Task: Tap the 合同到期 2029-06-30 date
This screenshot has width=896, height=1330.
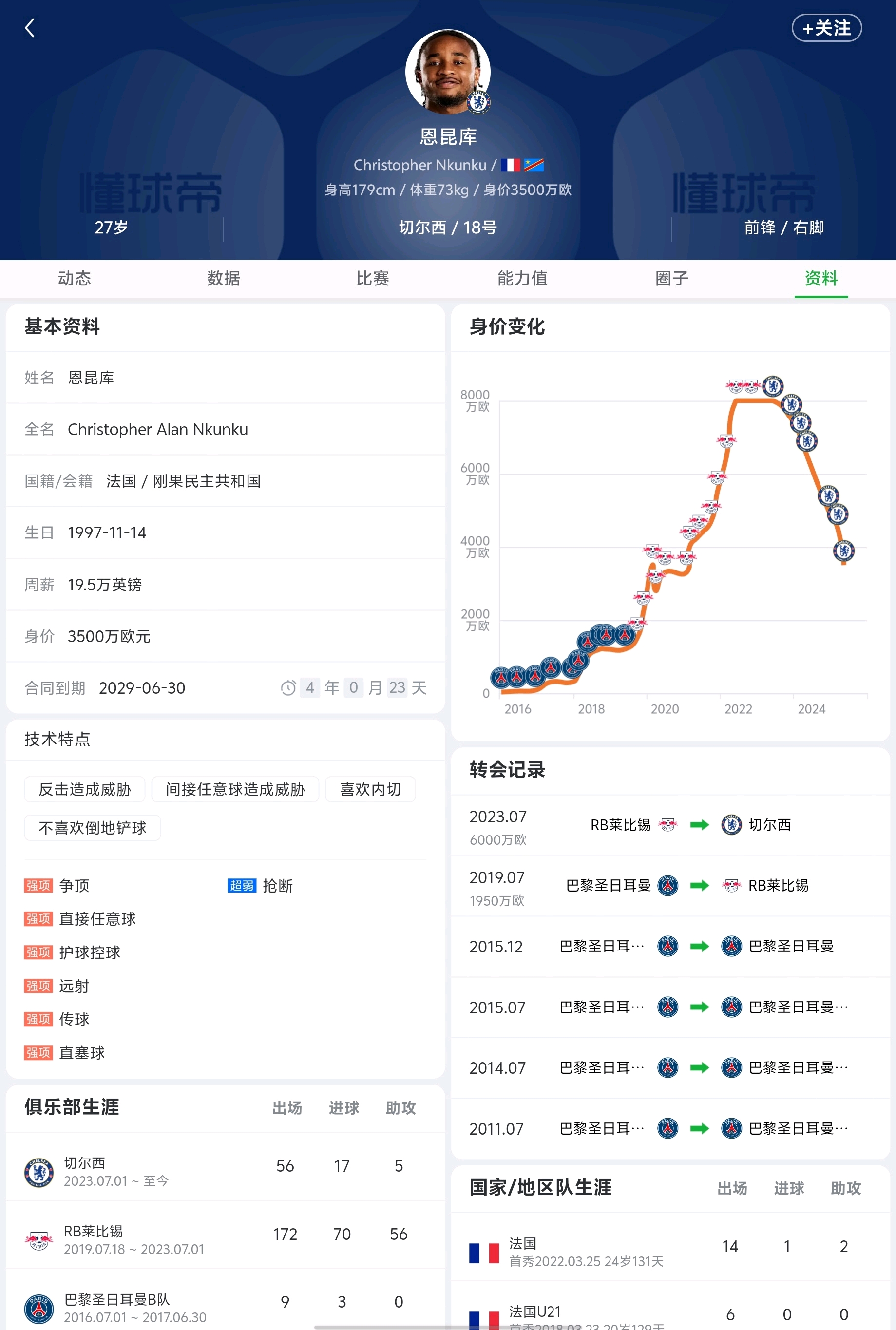Action: 142,688
